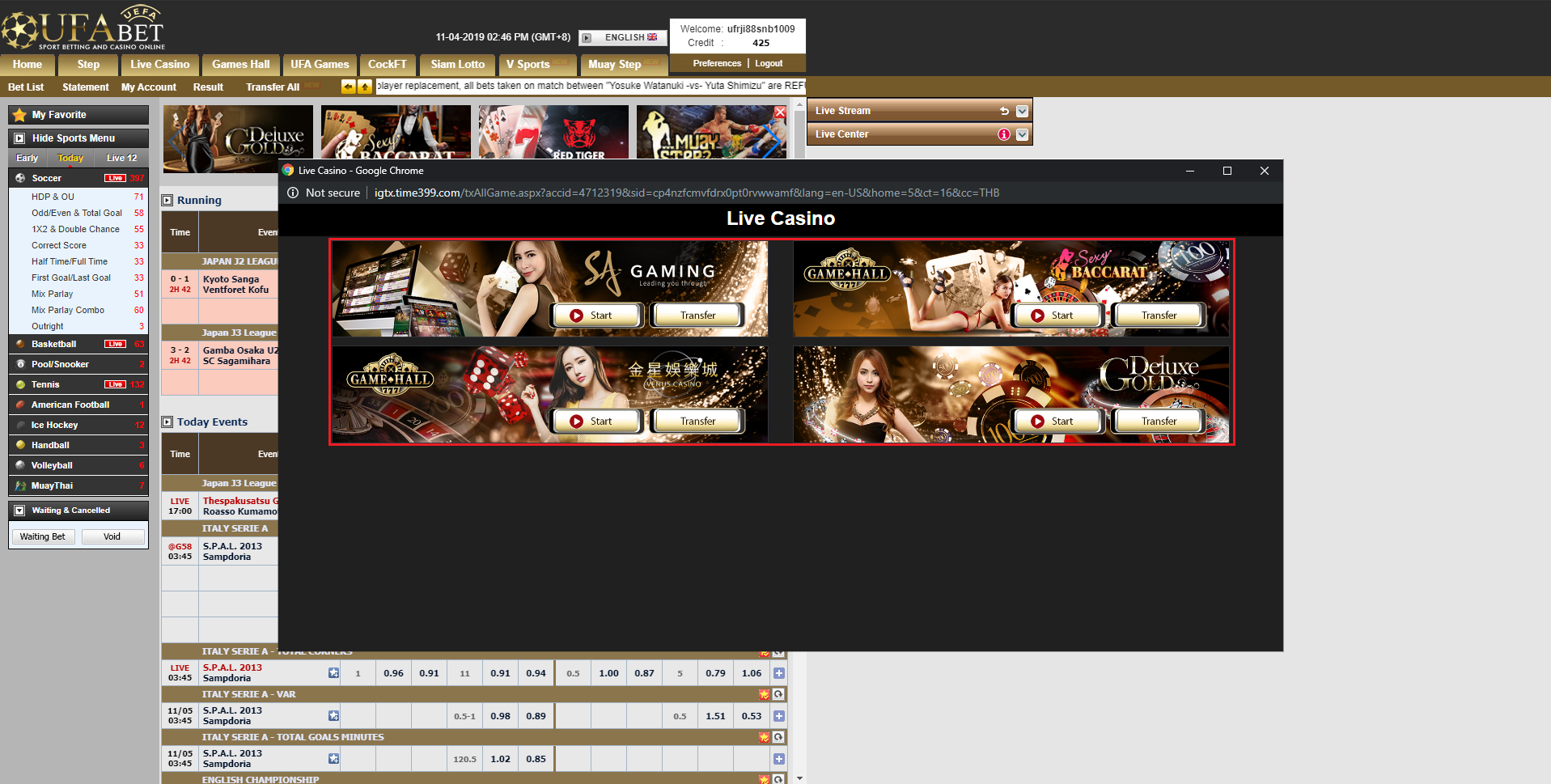Favorite the ITALY SERIE A - VAR league
Viewport: 1551px width, 784px height.
[764, 694]
